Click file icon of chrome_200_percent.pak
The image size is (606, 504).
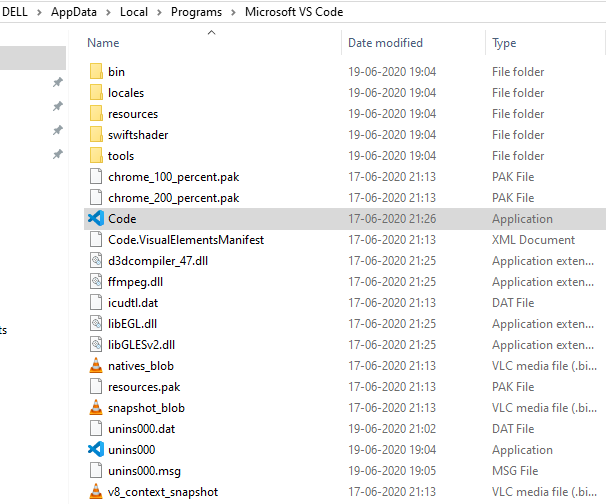click(96, 198)
